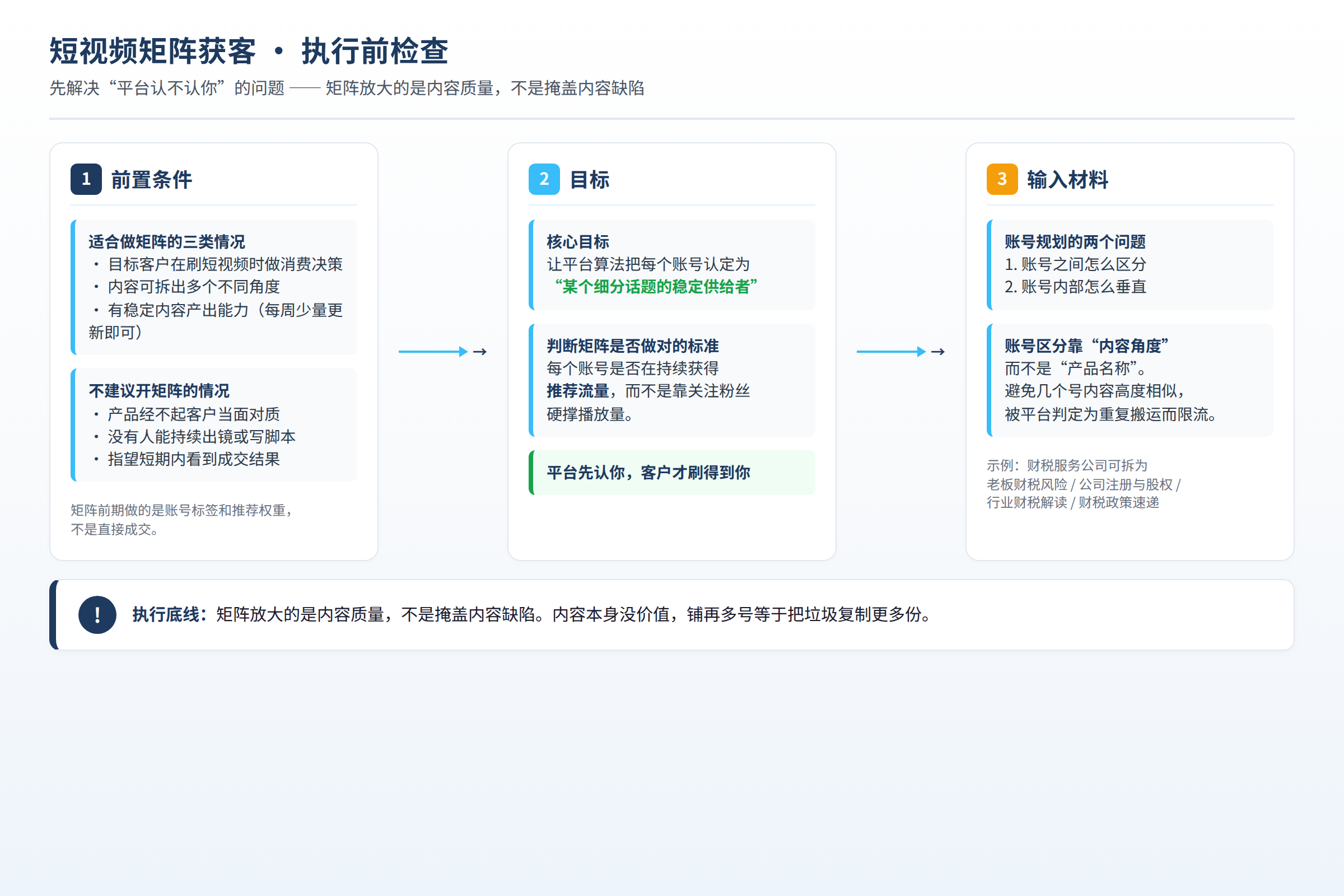Click the bullet 目标客户在刷短视频时做消费决策

218,264
